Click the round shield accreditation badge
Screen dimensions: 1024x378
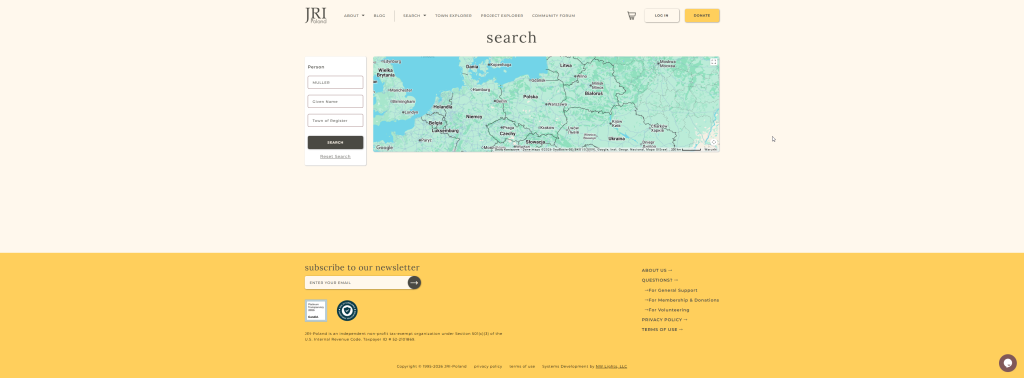pyautogui.click(x=347, y=311)
